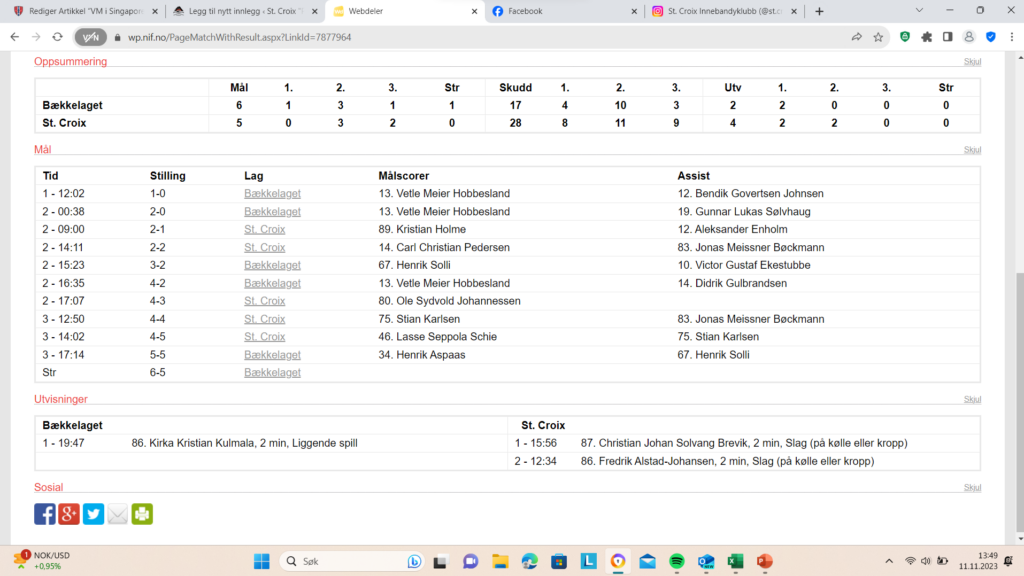Open a new browser tab
The image size is (1024, 576).
819,11
